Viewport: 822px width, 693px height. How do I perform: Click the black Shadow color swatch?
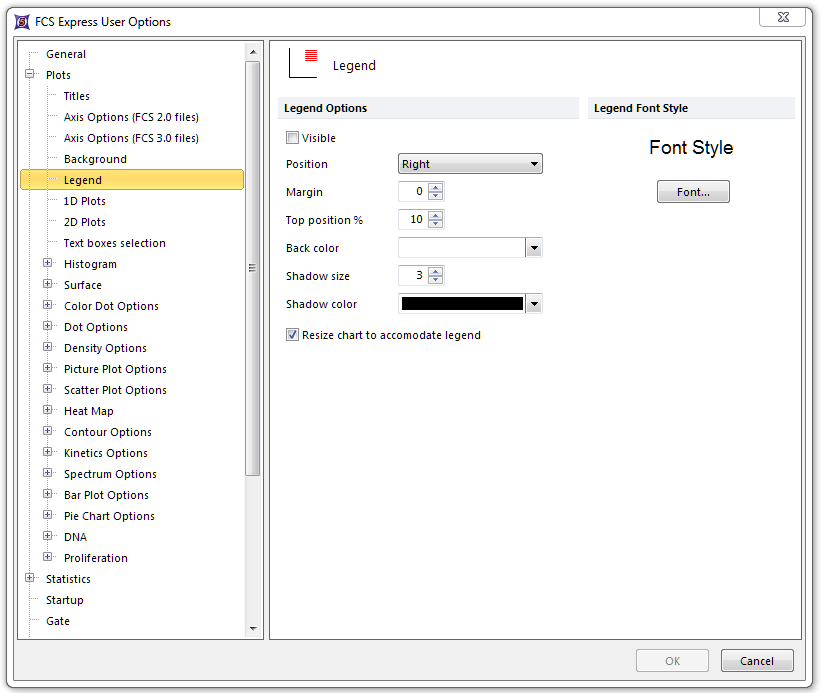462,304
